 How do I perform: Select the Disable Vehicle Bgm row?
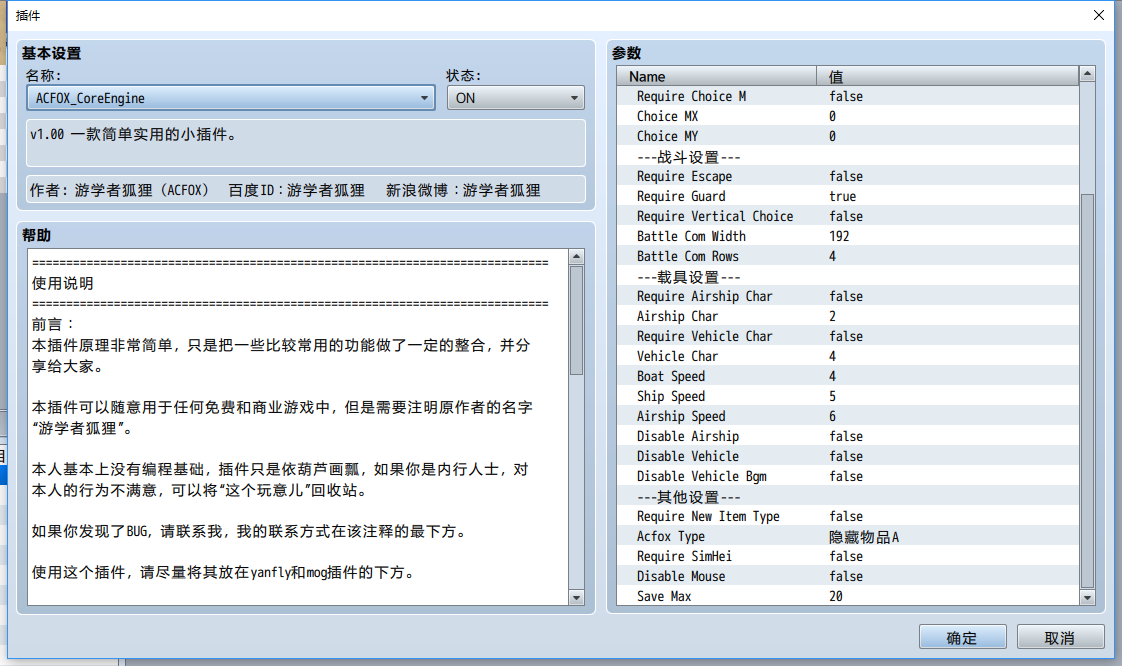(848, 476)
